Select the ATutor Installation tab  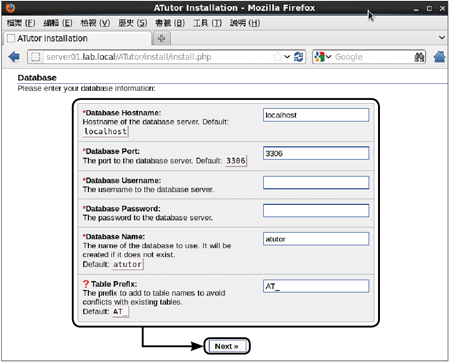pyautogui.click(x=77, y=38)
